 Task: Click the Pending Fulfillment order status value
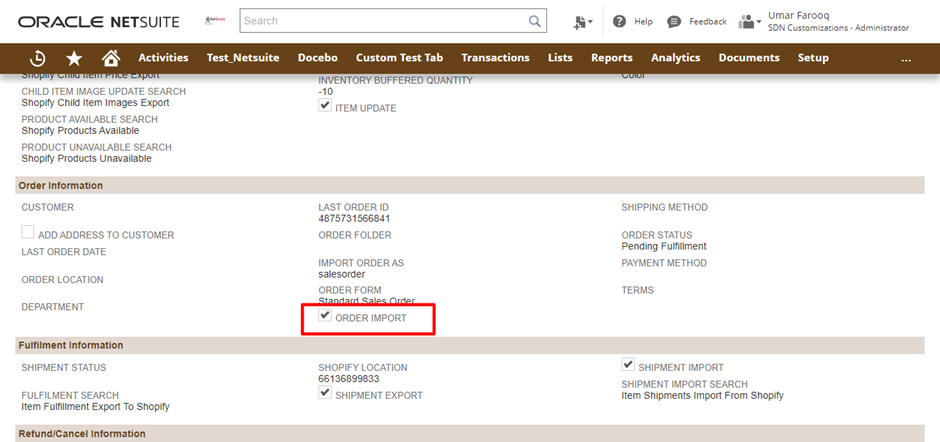664,246
